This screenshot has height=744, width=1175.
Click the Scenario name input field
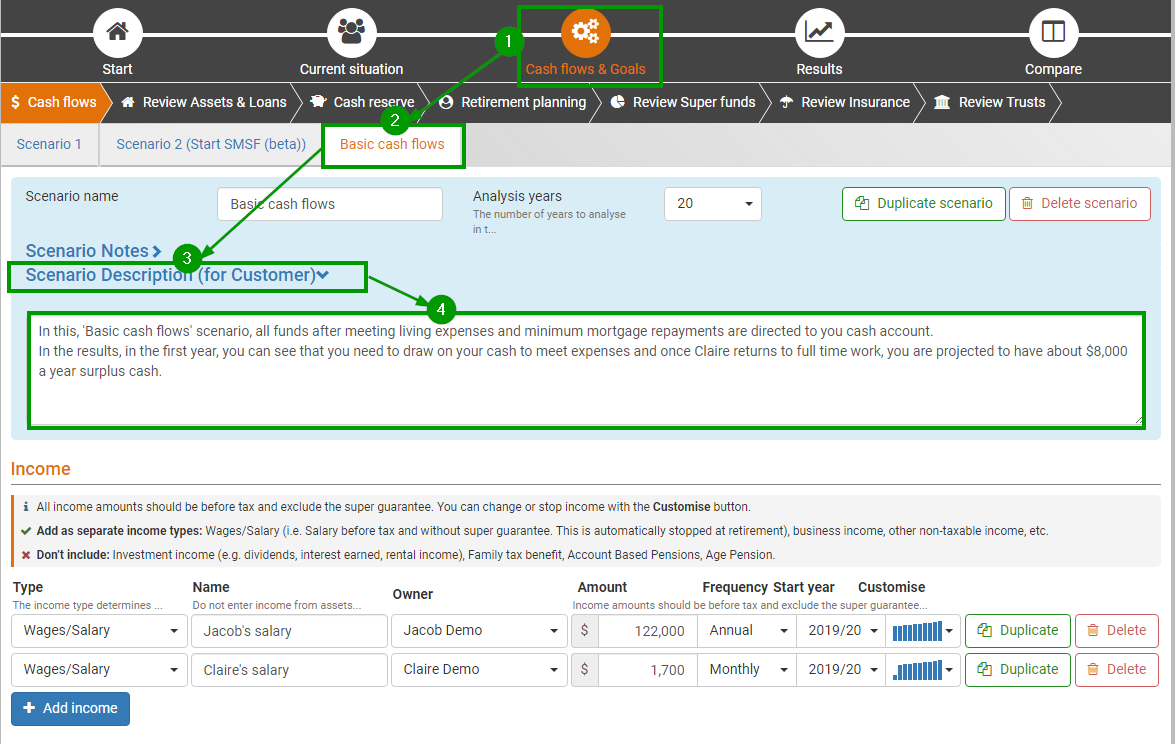click(329, 204)
